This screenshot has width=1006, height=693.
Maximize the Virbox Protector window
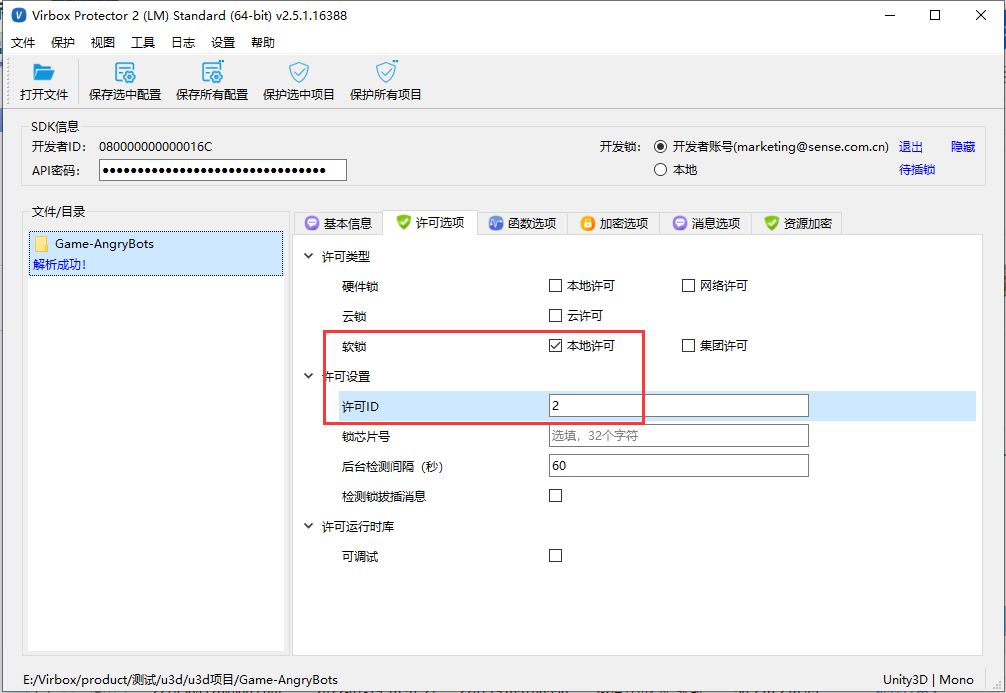click(x=935, y=15)
